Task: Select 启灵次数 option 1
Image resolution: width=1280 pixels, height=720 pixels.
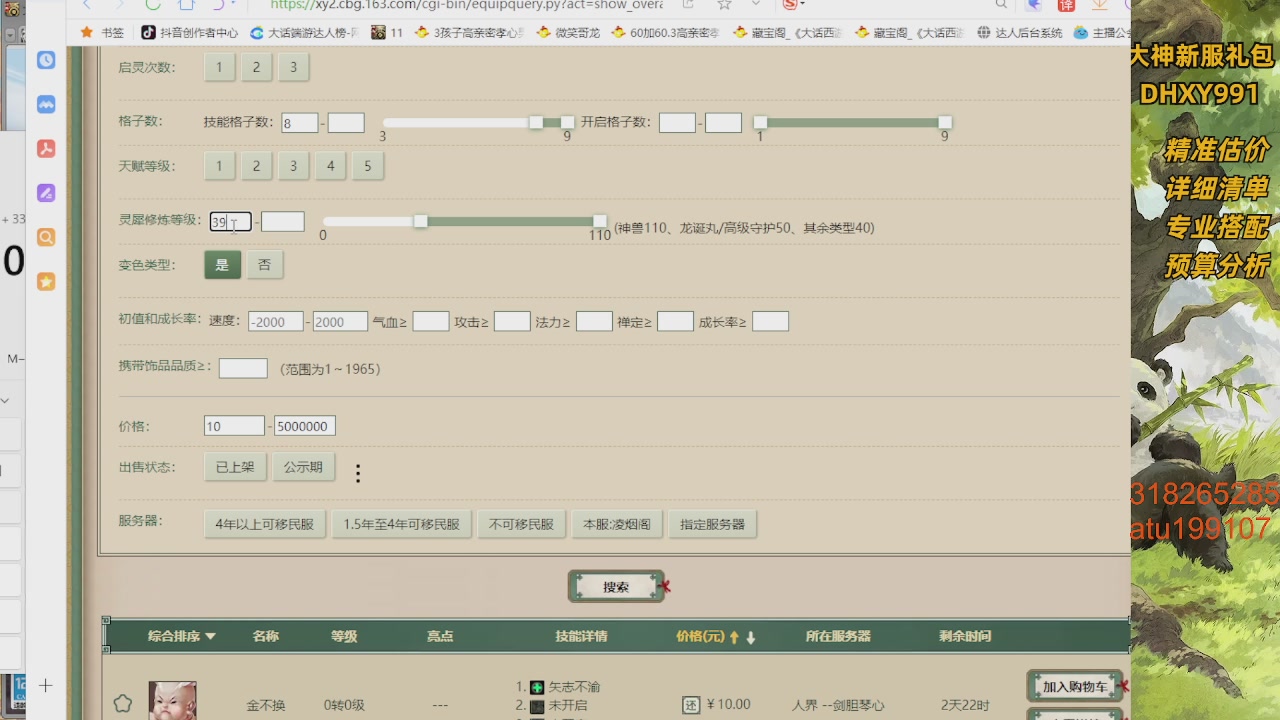Action: (219, 67)
